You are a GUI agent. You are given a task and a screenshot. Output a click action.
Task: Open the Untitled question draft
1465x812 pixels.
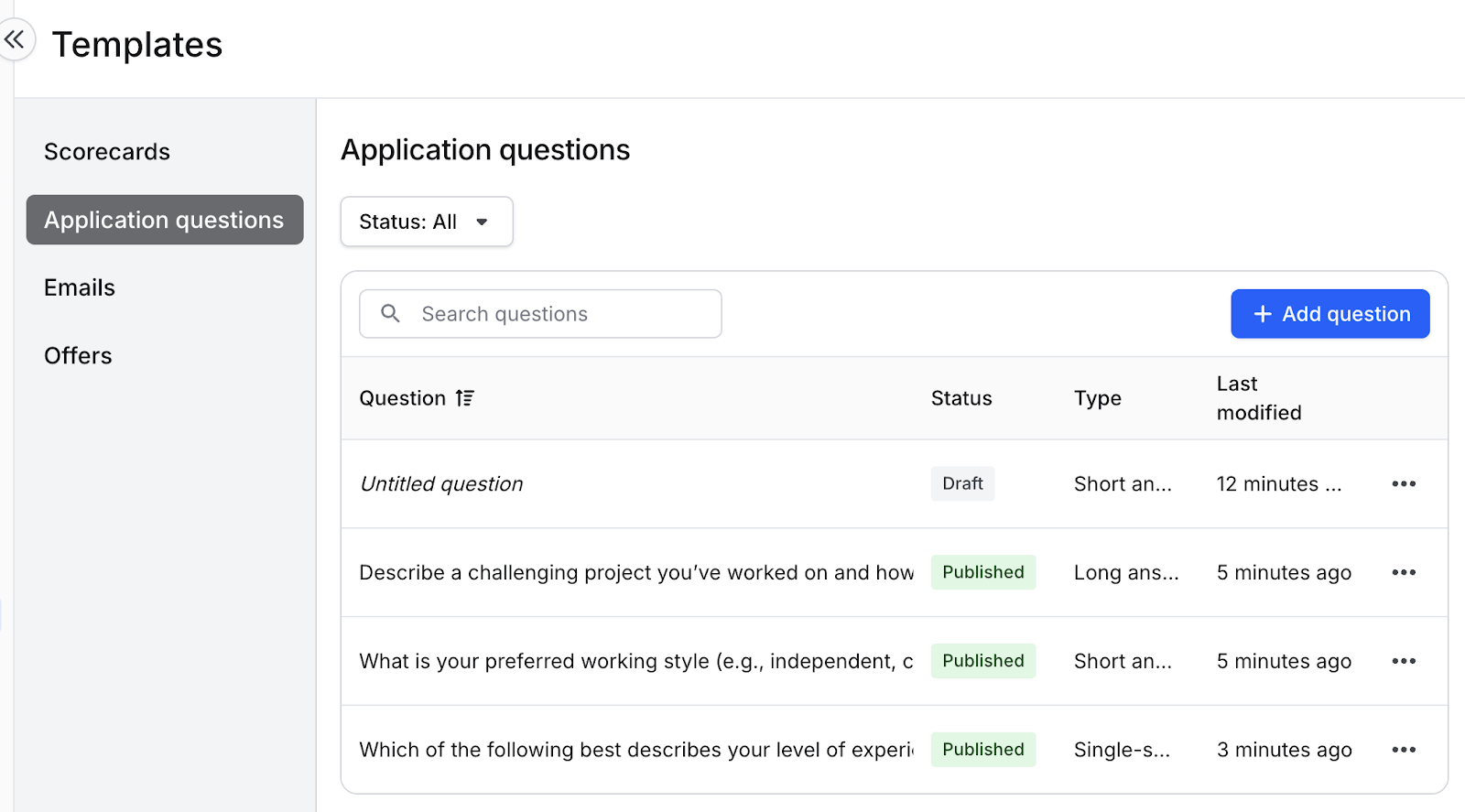(x=441, y=484)
